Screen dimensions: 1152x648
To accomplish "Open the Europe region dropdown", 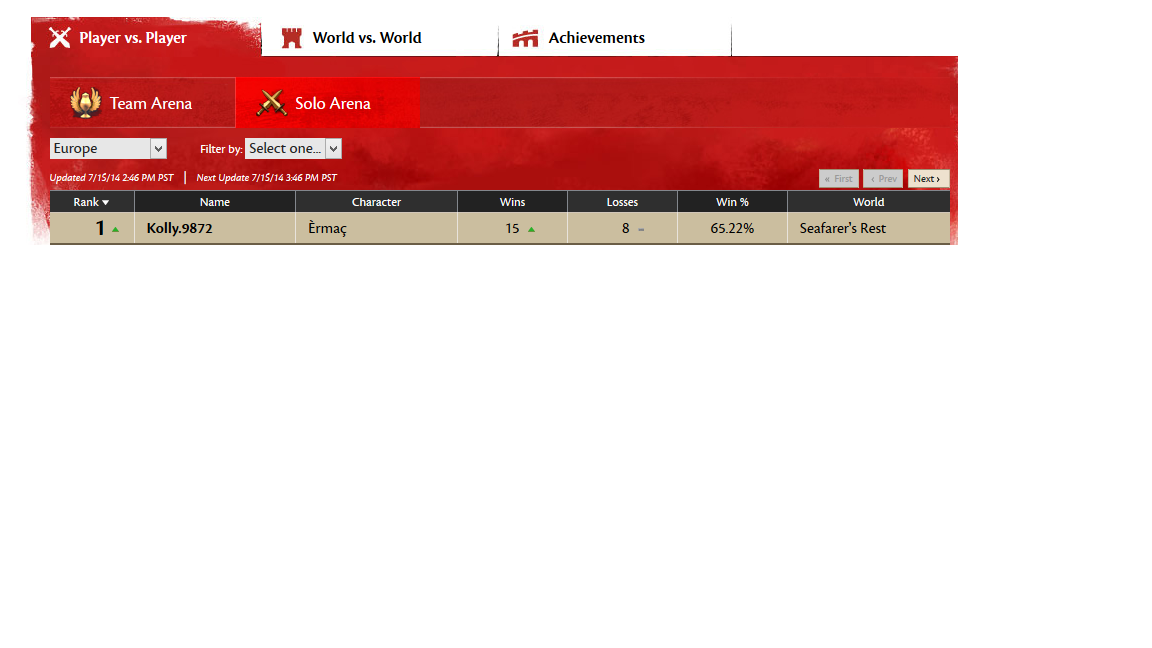I will (x=108, y=148).
